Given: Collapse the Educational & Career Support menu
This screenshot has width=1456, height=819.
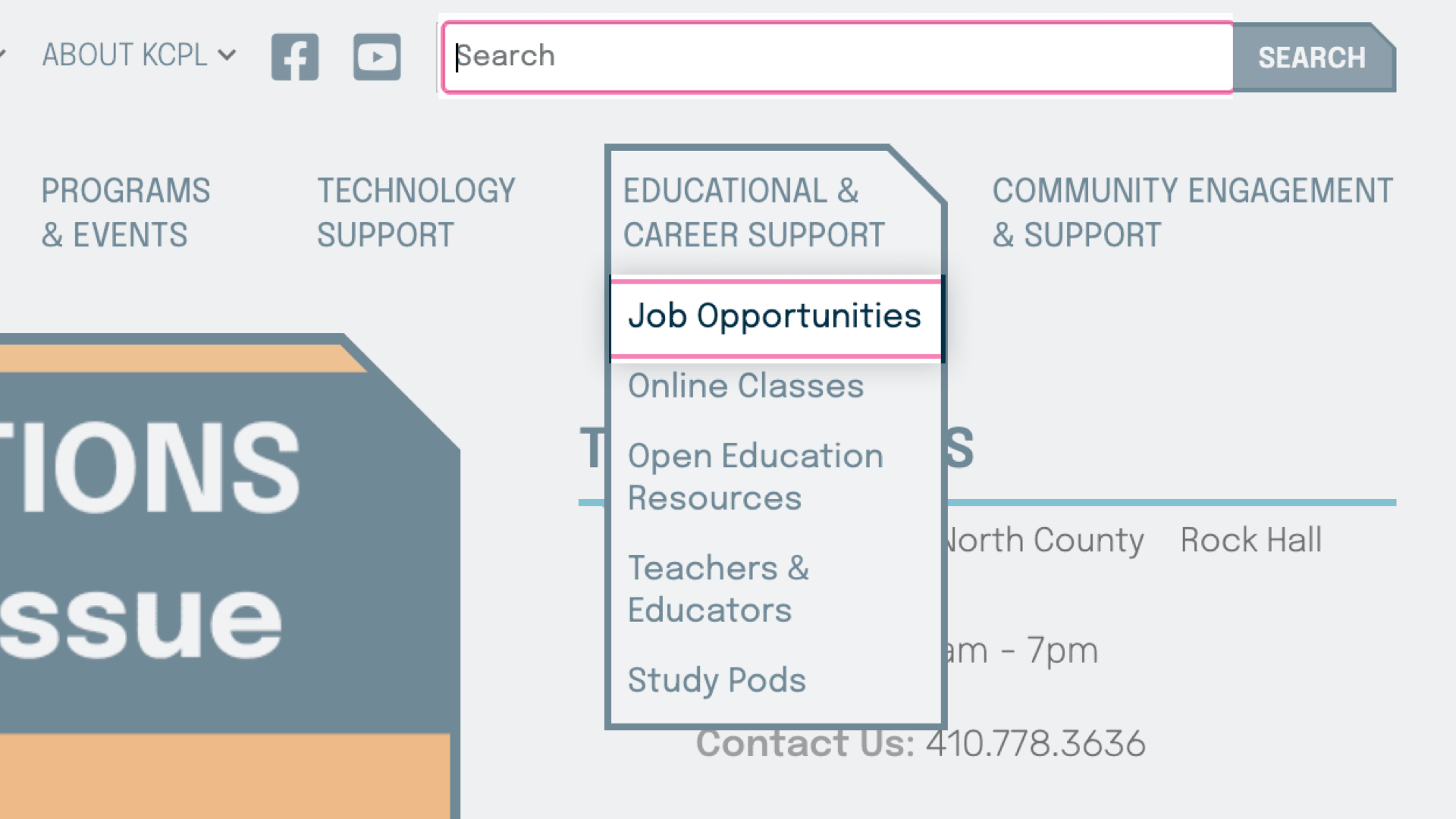Looking at the screenshot, I should point(754,212).
